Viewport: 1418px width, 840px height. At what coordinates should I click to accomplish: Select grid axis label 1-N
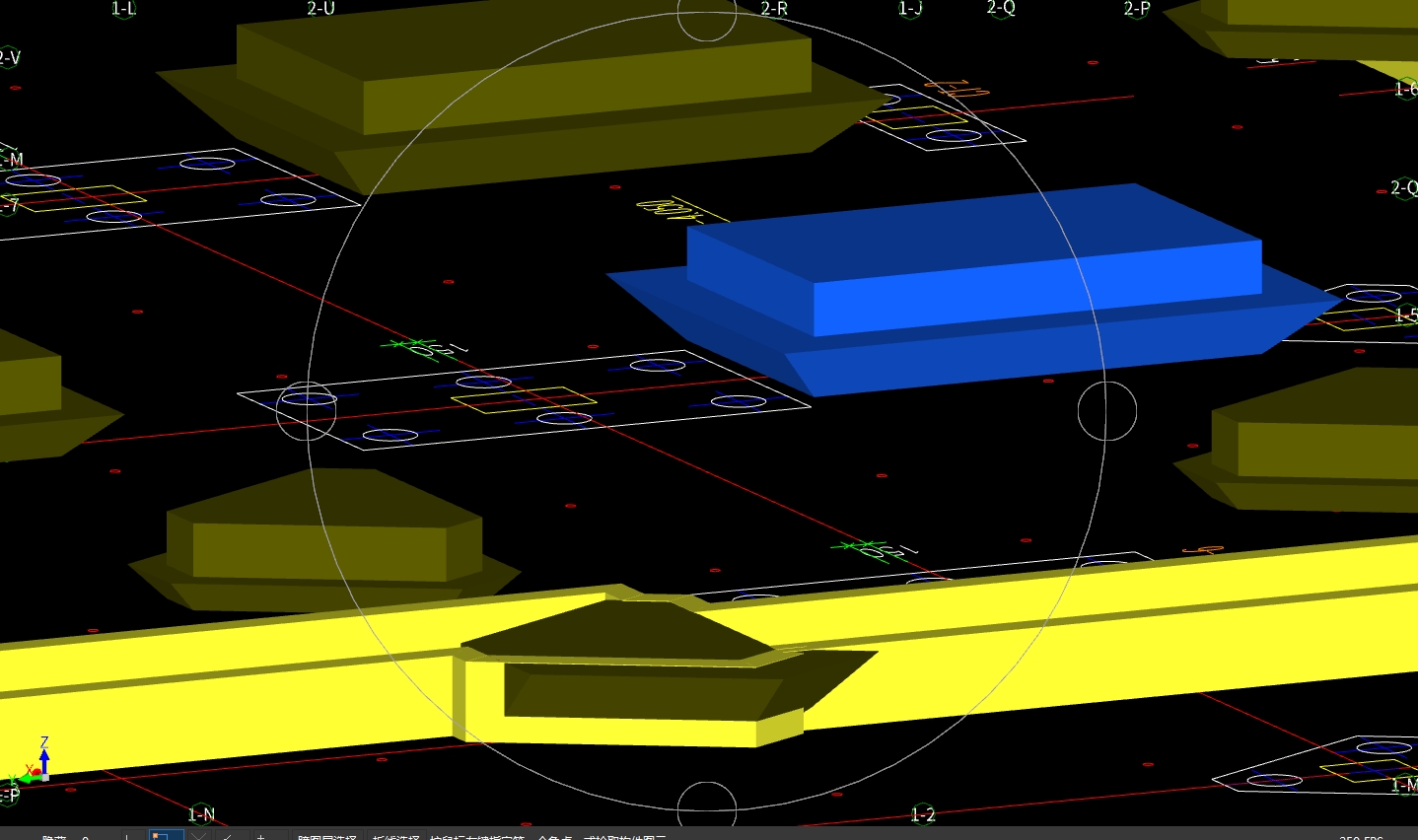point(201,813)
